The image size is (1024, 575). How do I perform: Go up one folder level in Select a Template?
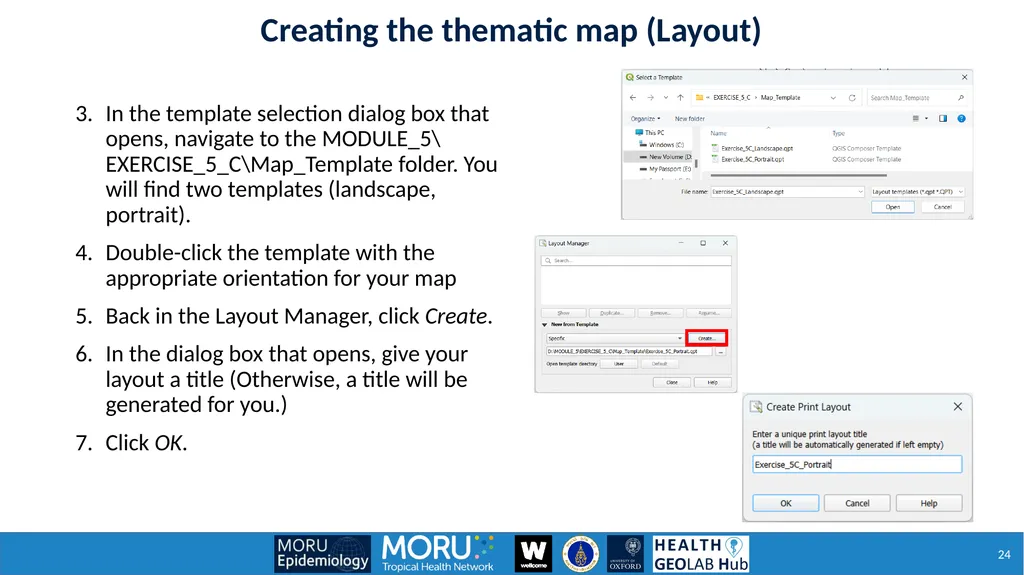[x=680, y=97]
